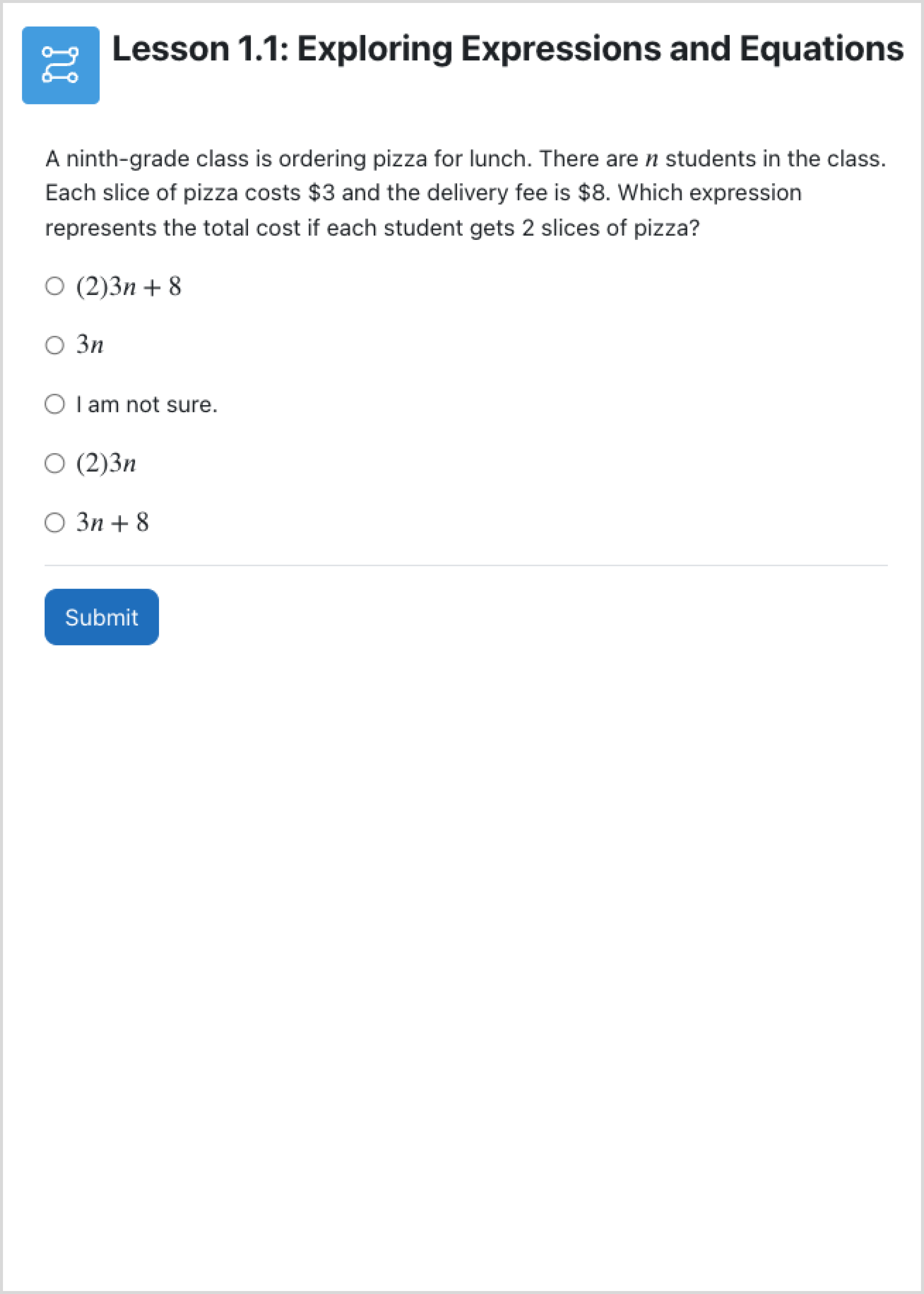Image resolution: width=924 pixels, height=1294 pixels.
Task: Click the pizza question paragraph text
Action: (465, 194)
